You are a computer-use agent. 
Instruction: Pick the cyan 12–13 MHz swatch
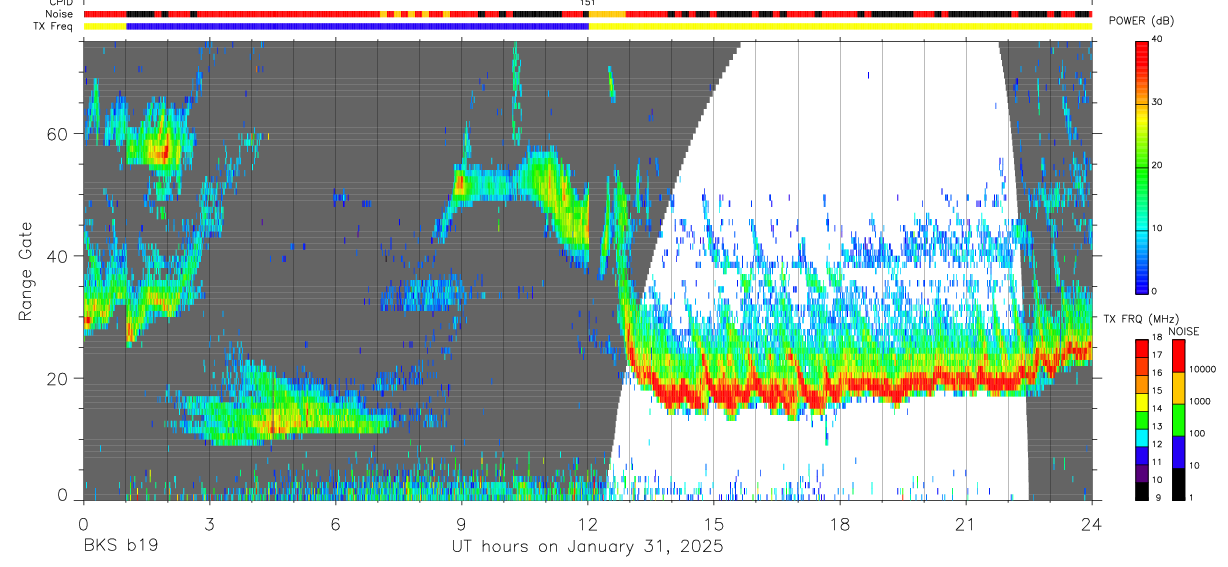1141,437
